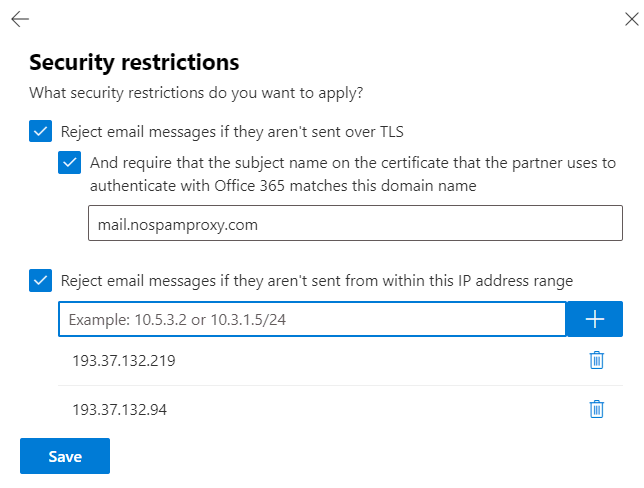Save the security restrictions
This screenshot has height=488, width=644.
[65, 456]
